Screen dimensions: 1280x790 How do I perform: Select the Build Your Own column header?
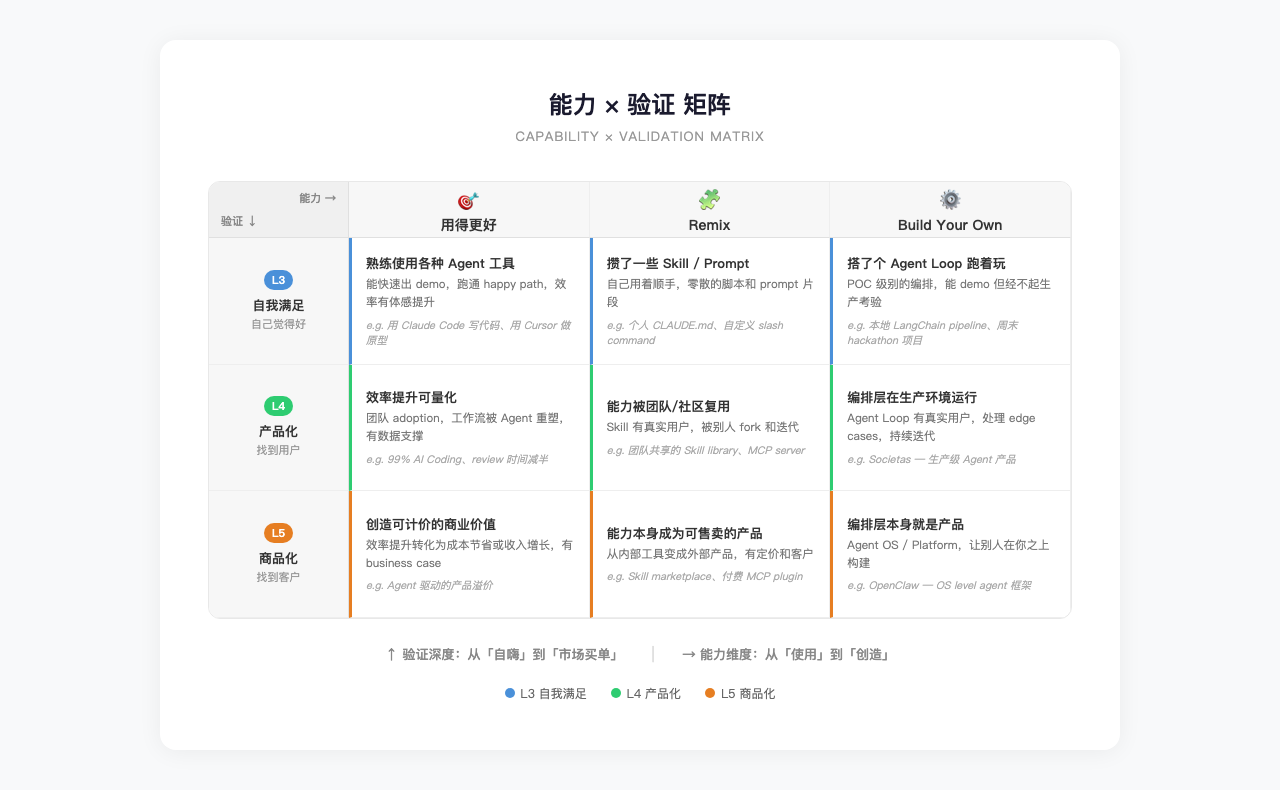pos(950,225)
